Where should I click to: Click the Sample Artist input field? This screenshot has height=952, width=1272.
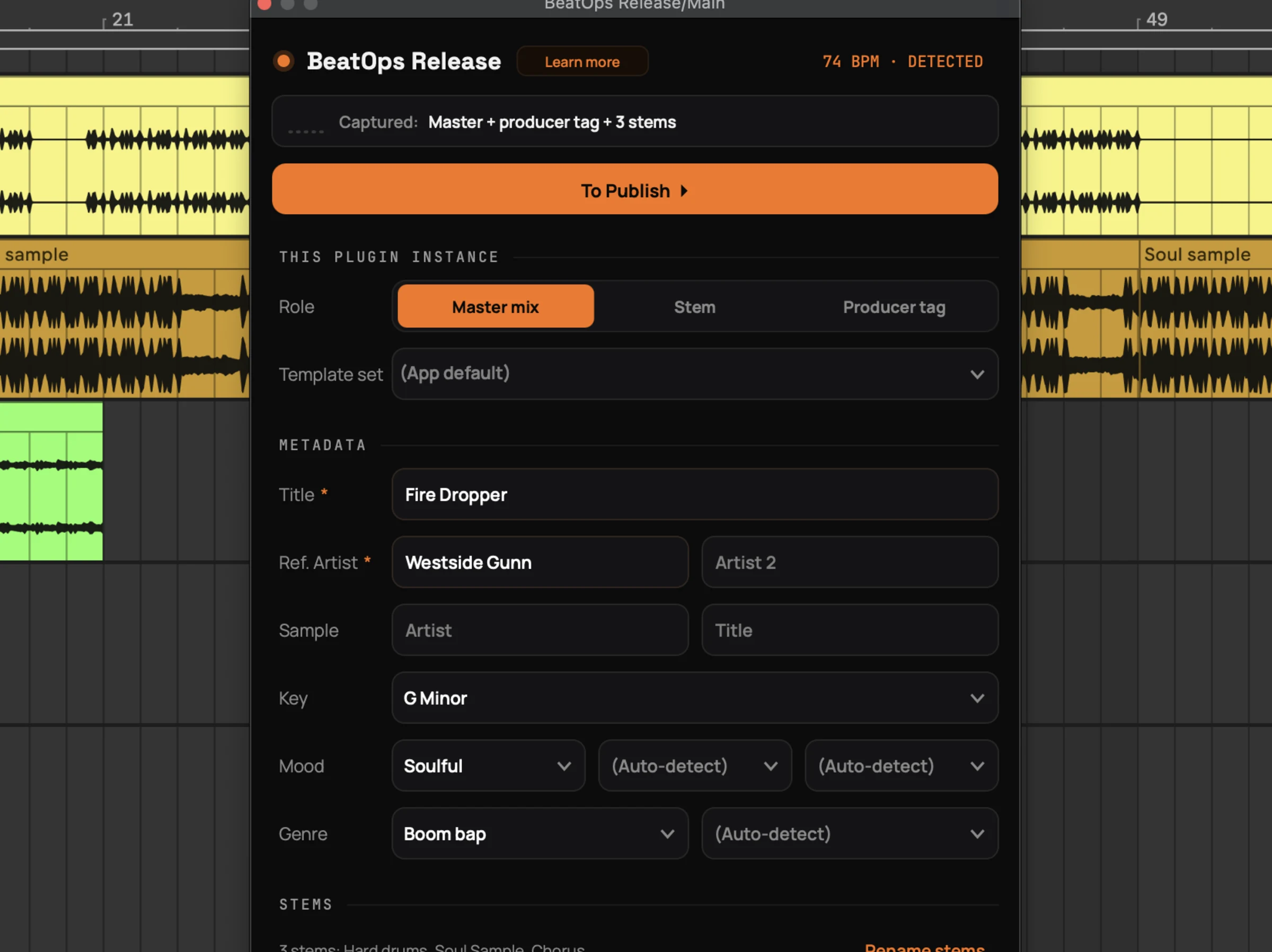[x=540, y=630]
